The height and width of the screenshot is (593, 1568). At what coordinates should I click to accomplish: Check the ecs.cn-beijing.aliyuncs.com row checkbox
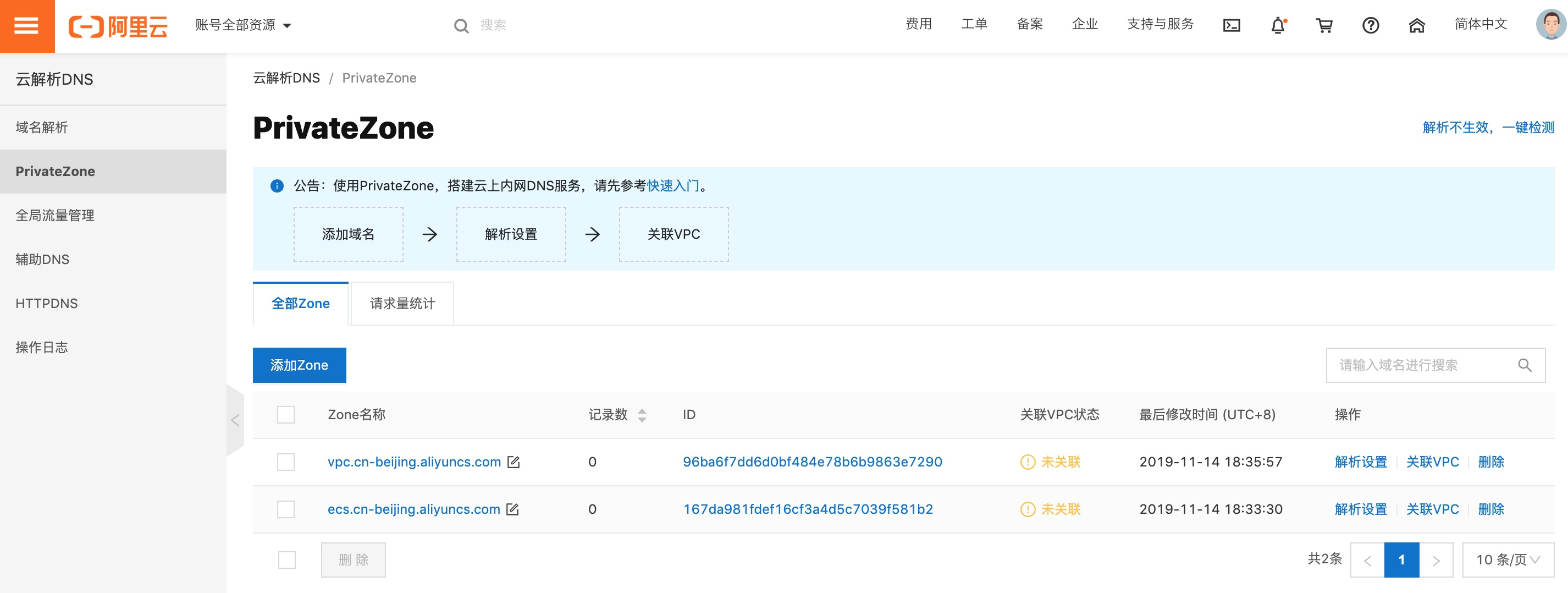click(285, 509)
